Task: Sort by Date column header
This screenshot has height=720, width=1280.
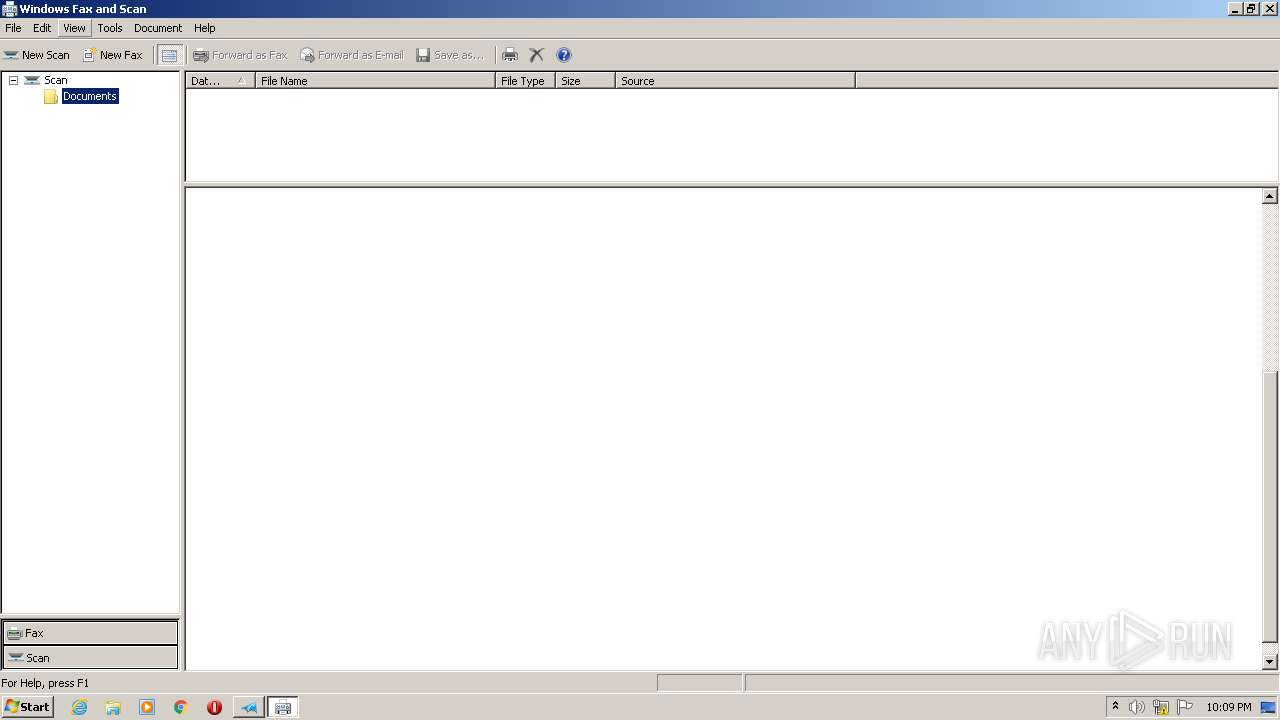Action: pos(220,81)
